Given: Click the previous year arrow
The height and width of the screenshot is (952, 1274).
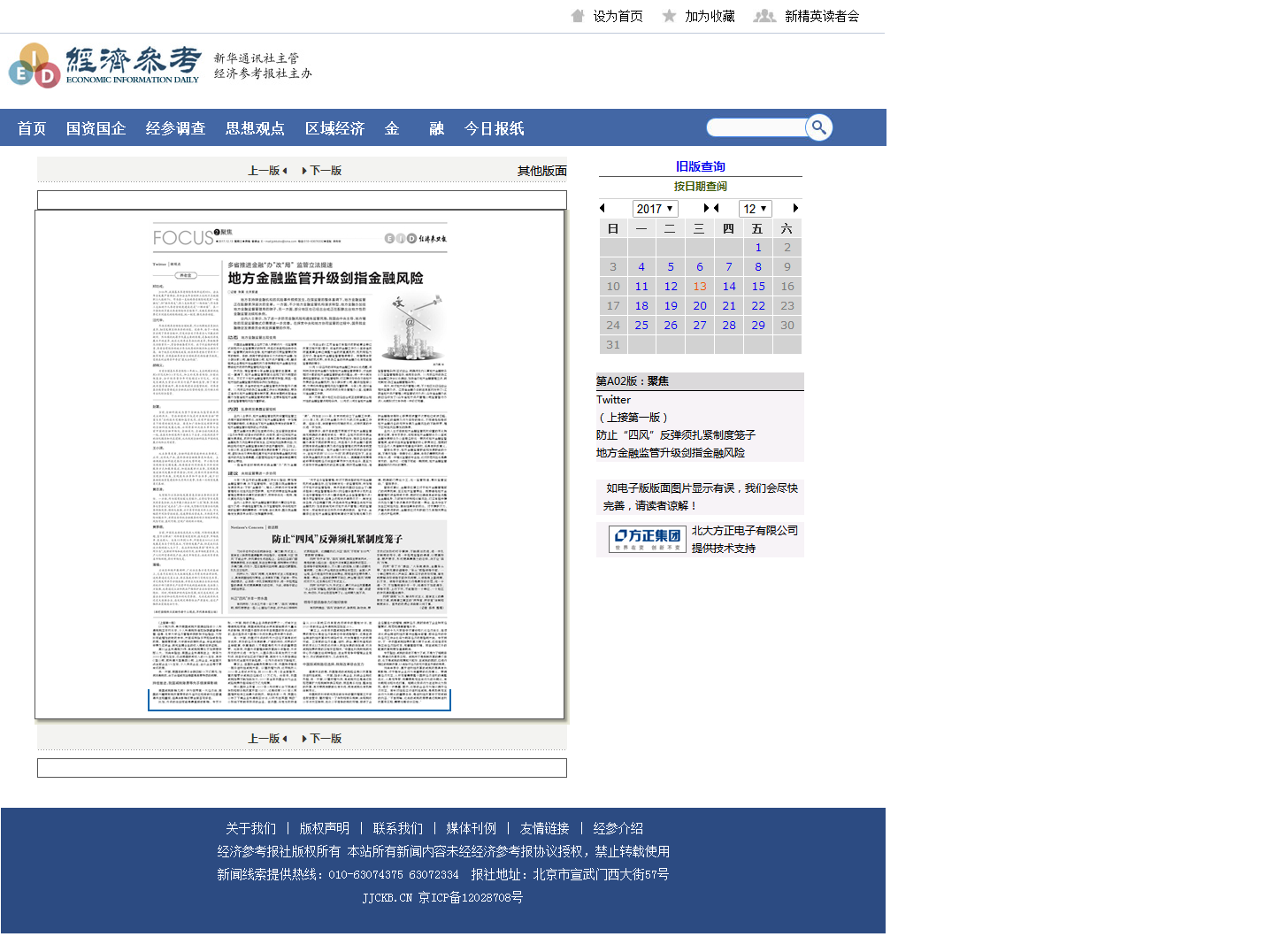Looking at the screenshot, I should point(602,208).
